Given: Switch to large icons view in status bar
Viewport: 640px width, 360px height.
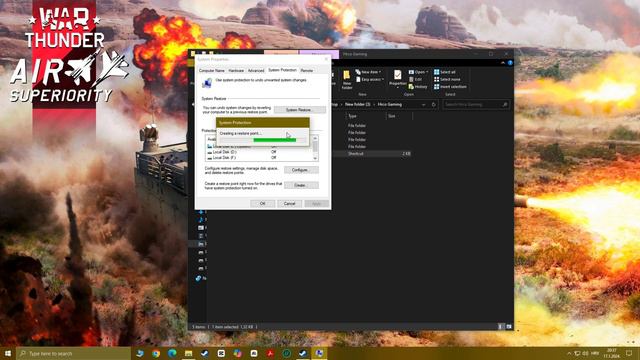Looking at the screenshot, I should coord(509,327).
